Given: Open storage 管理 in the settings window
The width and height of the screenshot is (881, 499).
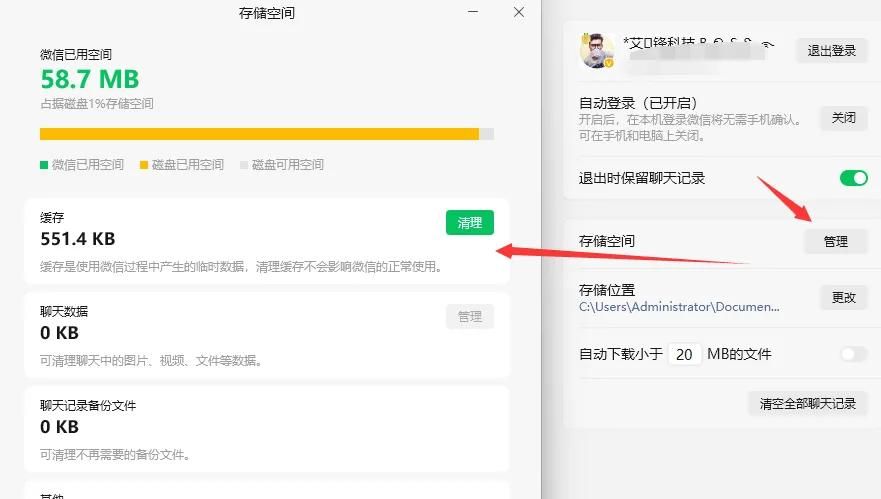Looking at the screenshot, I should 835,242.
